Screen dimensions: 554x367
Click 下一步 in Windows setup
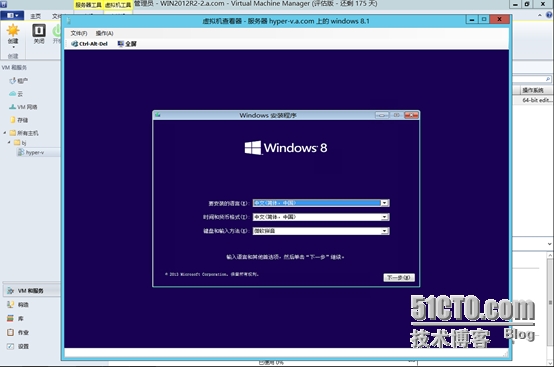coord(399,278)
